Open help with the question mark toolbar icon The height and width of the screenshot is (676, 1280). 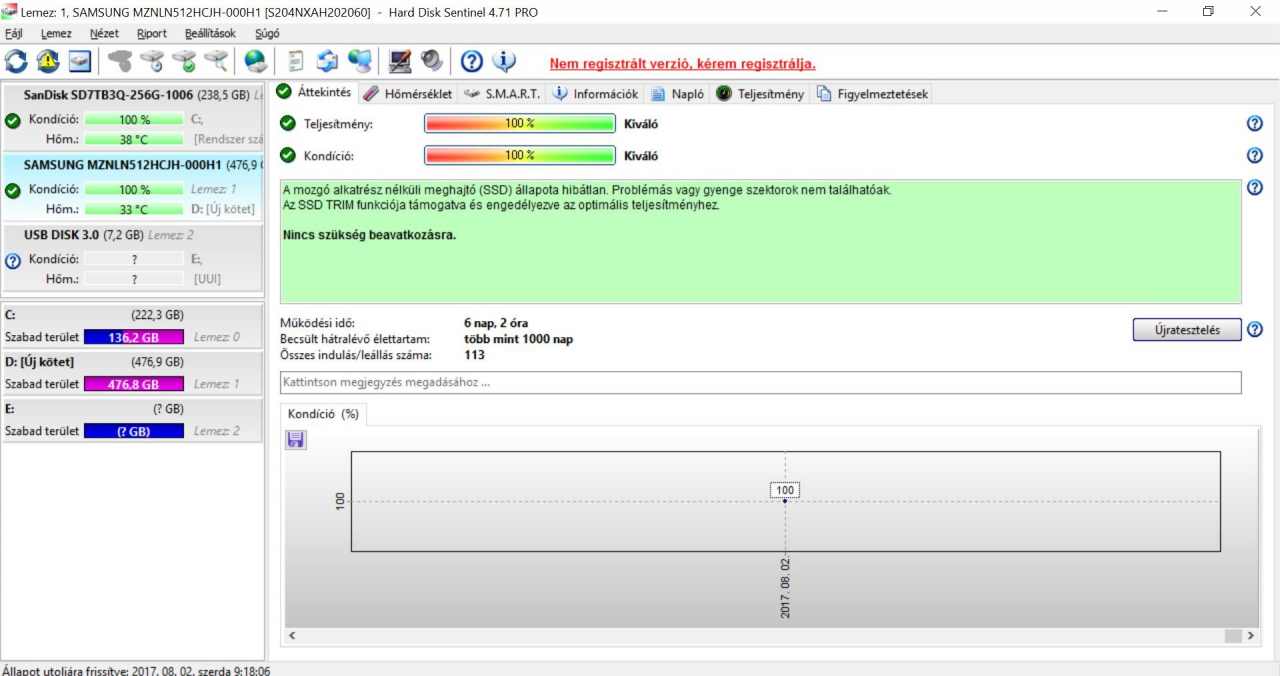click(x=471, y=62)
